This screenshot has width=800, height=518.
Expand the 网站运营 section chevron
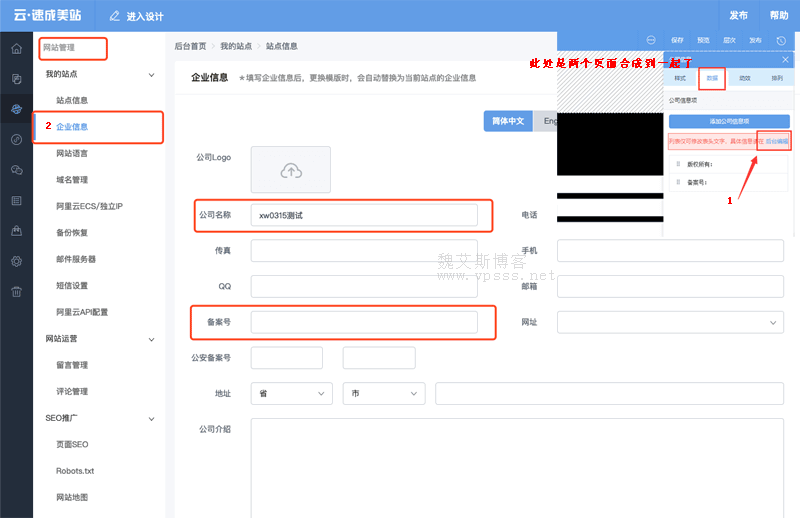pos(151,339)
